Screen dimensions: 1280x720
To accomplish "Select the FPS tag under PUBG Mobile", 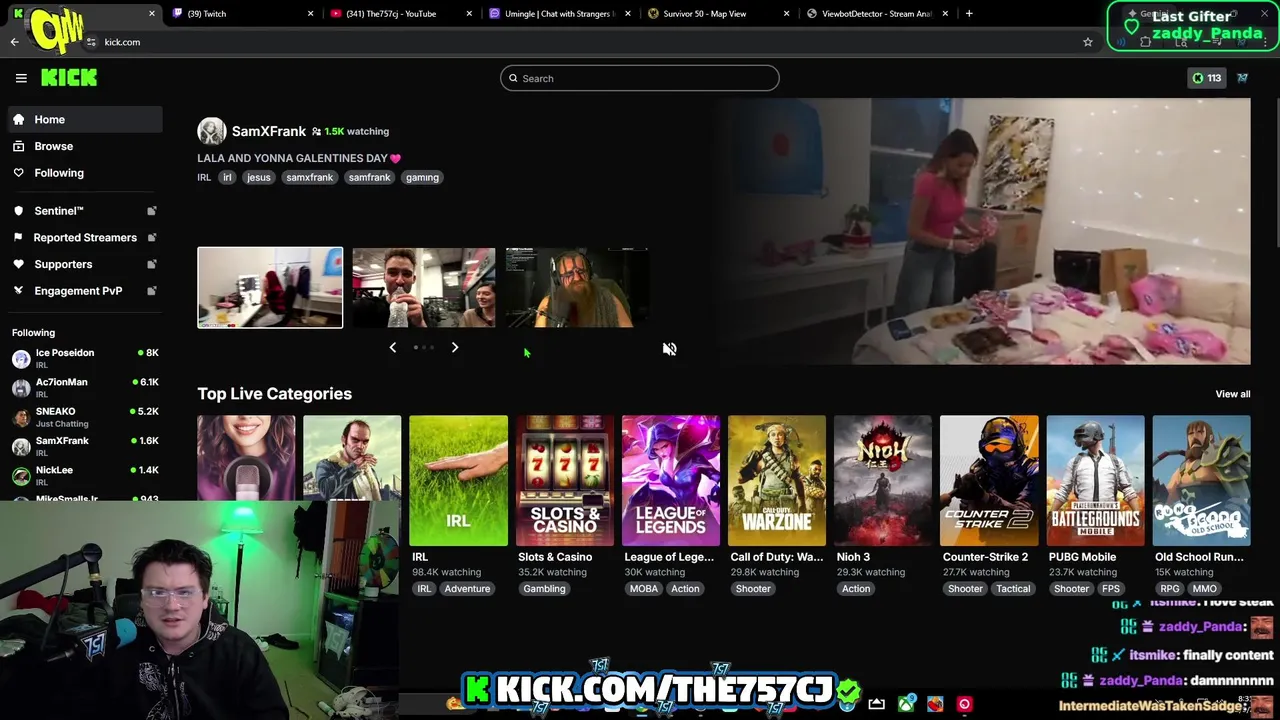I will coord(1111,589).
